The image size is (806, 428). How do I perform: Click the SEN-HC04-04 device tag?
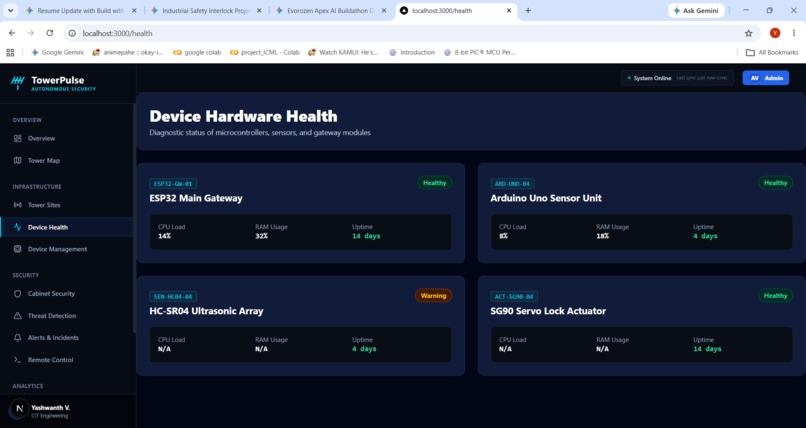click(173, 296)
